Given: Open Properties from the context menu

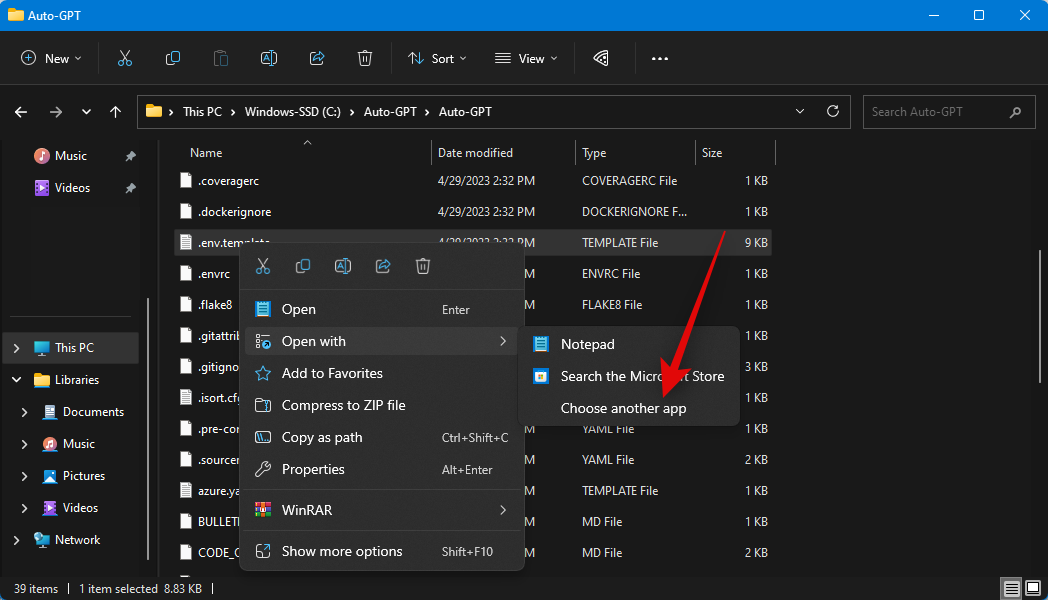Looking at the screenshot, I should 382,470.
